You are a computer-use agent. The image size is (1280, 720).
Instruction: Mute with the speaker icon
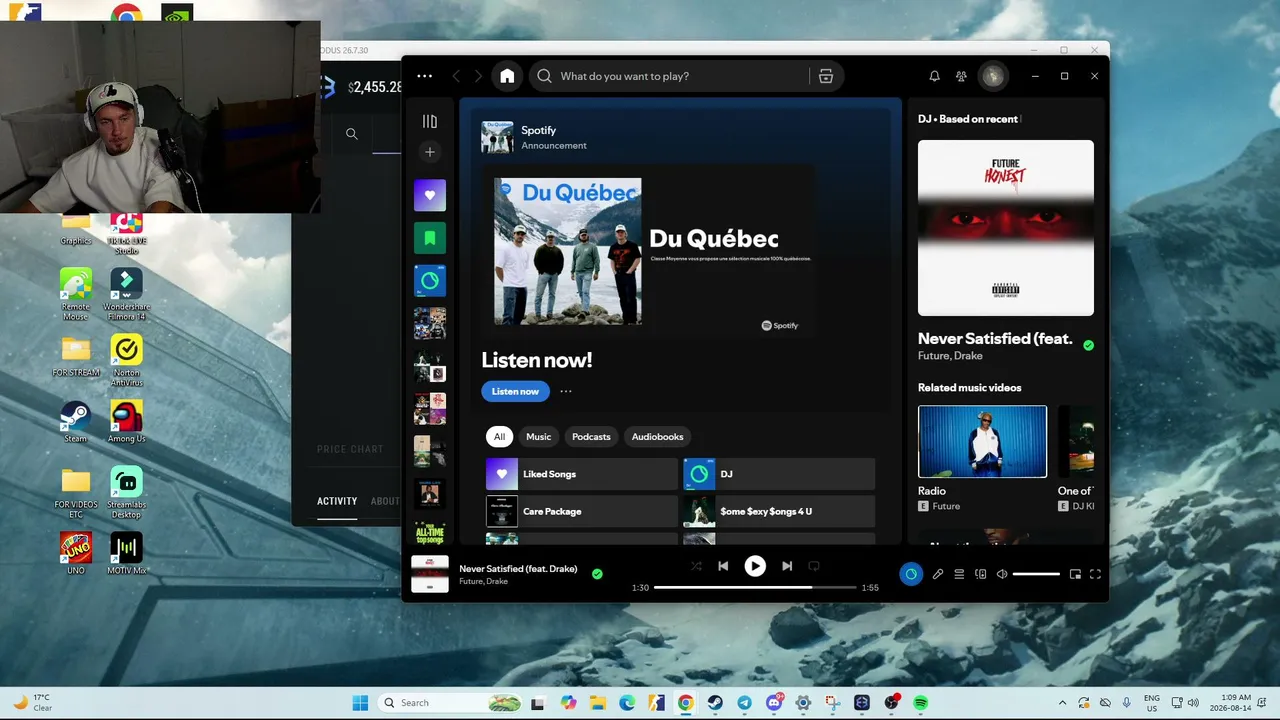click(x=1002, y=574)
